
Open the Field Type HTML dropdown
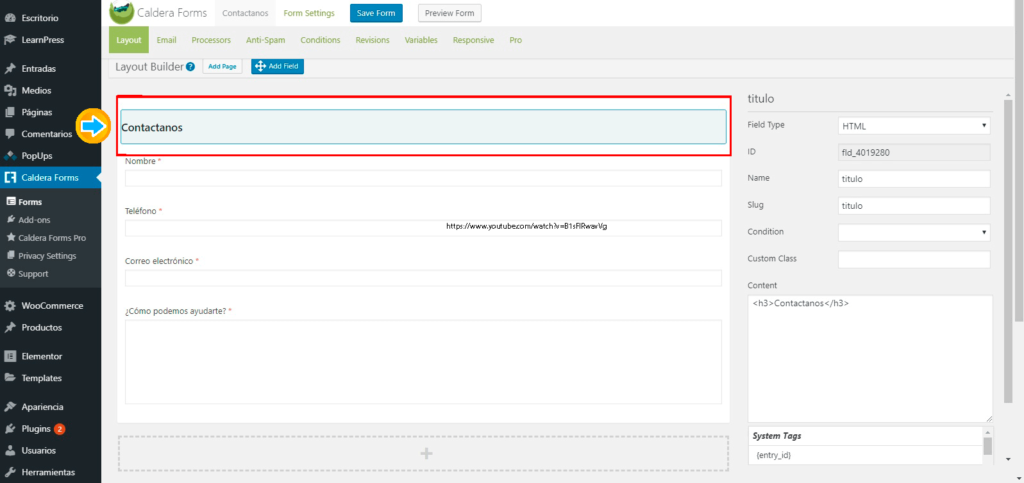point(913,126)
